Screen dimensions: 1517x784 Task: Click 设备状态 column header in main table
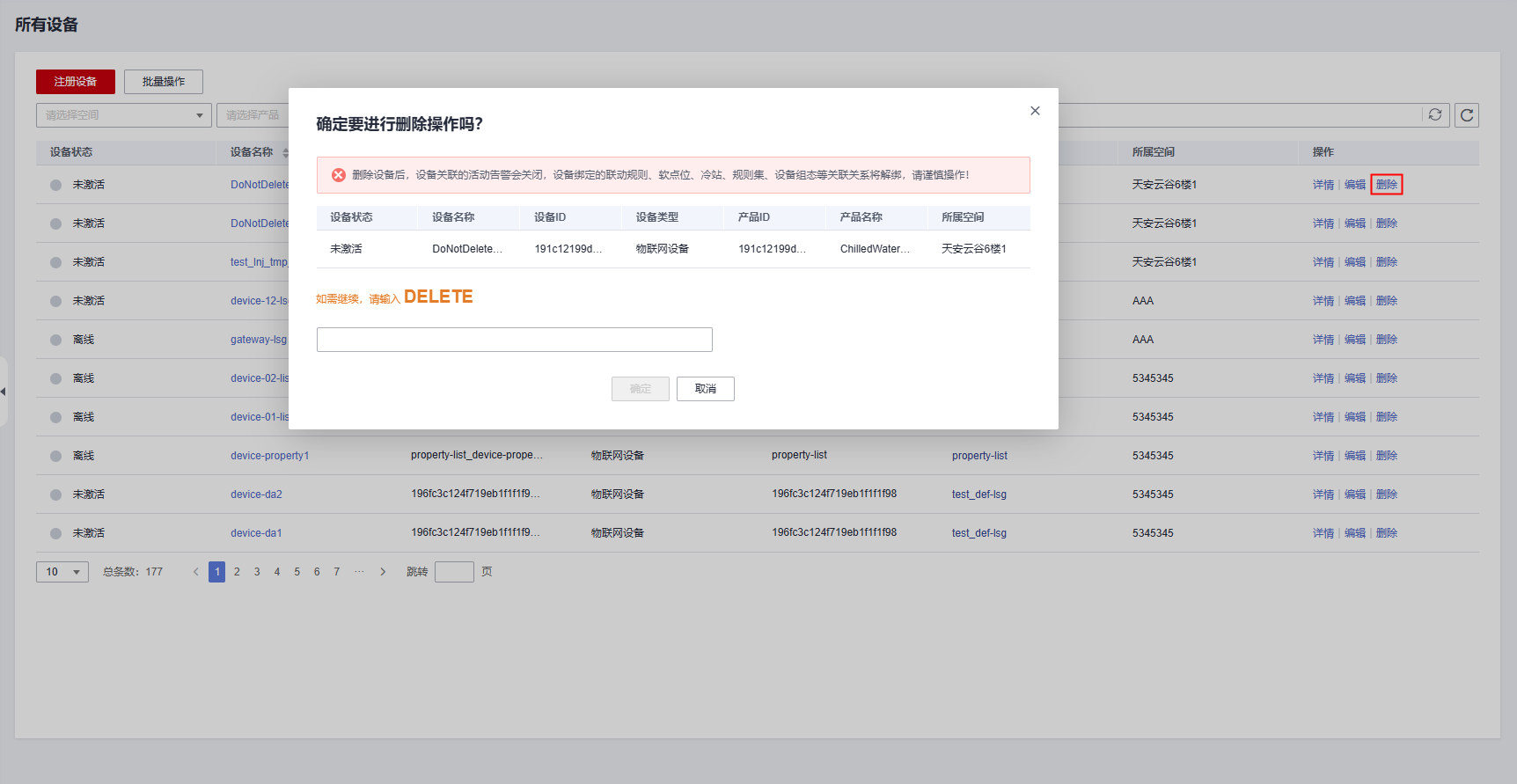click(71, 152)
